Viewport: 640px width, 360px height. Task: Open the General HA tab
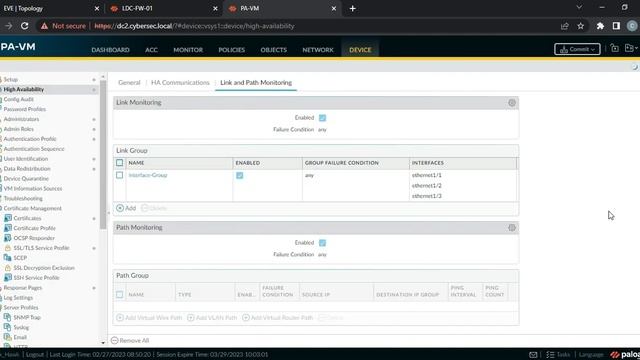pyautogui.click(x=129, y=82)
